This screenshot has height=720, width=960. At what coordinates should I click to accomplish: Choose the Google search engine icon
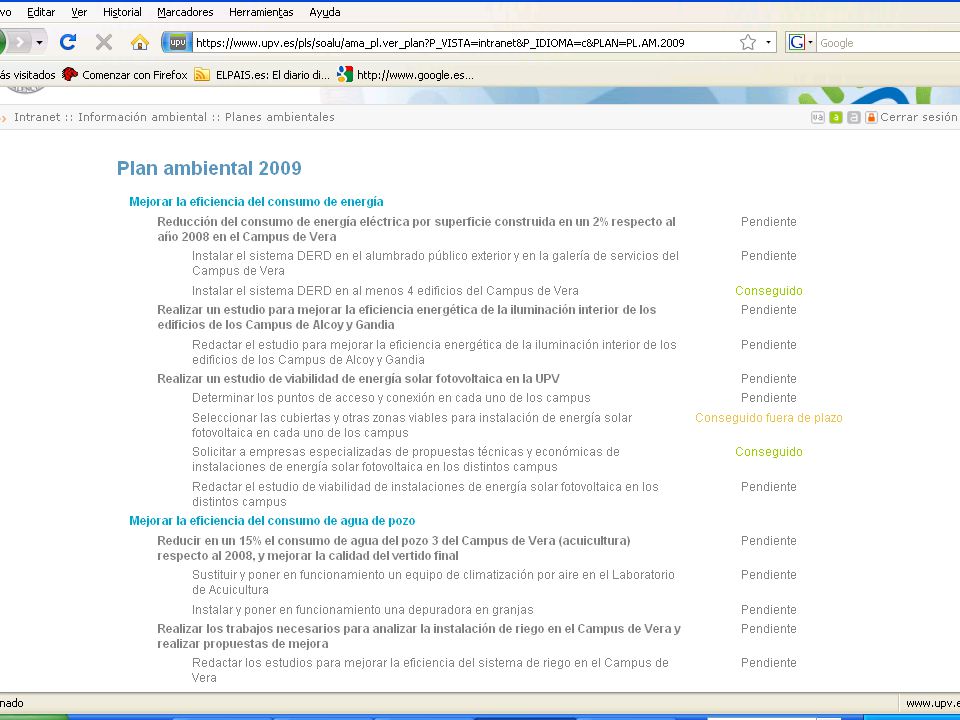click(x=797, y=42)
